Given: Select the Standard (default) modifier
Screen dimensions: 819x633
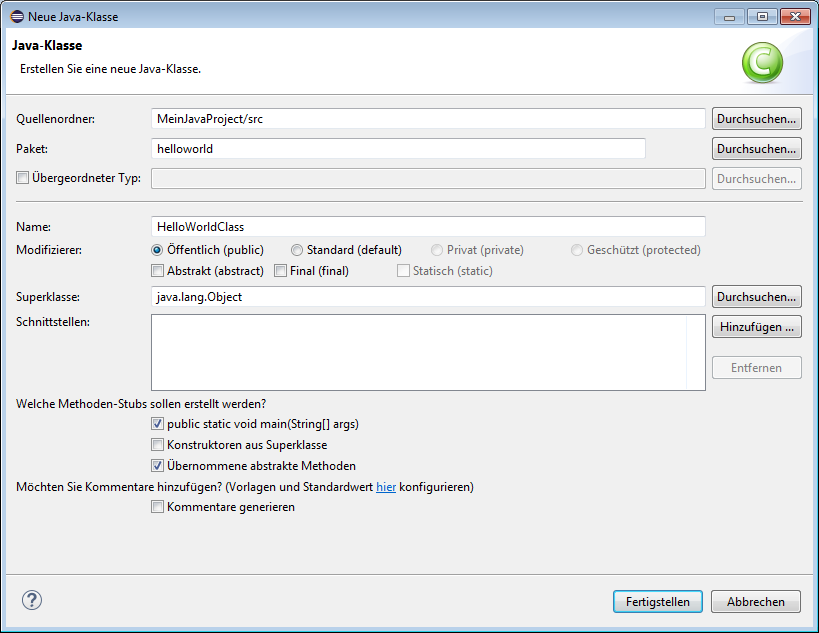Looking at the screenshot, I should tap(297, 250).
